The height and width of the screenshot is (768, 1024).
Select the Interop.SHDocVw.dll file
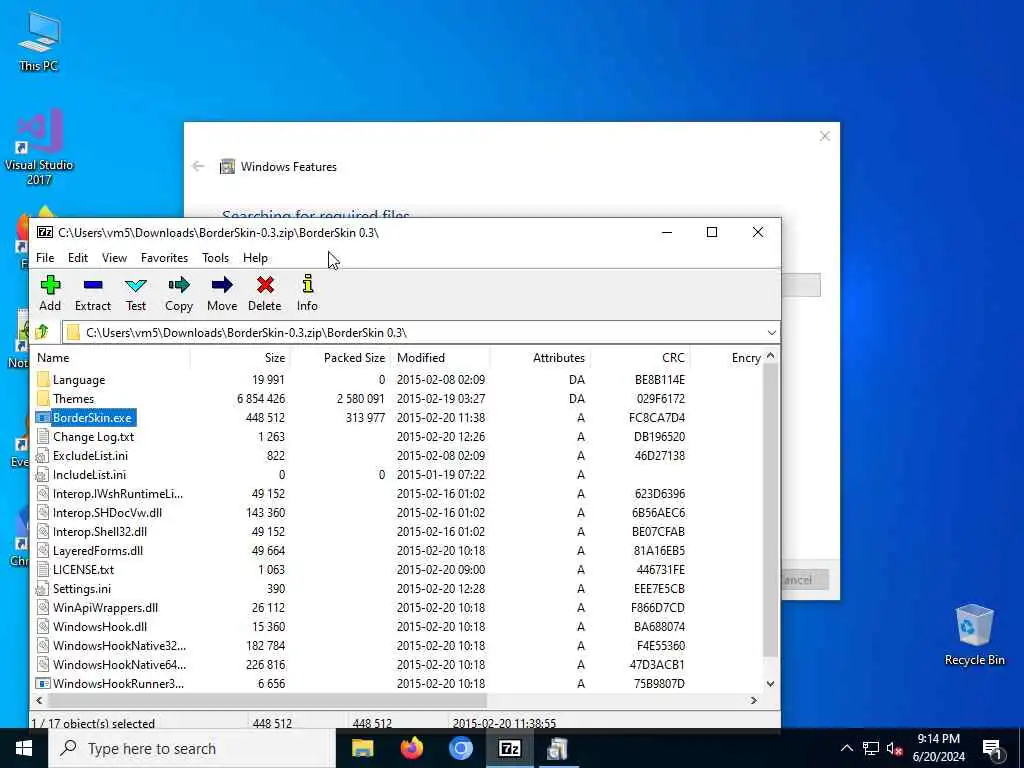pyautogui.click(x=107, y=513)
